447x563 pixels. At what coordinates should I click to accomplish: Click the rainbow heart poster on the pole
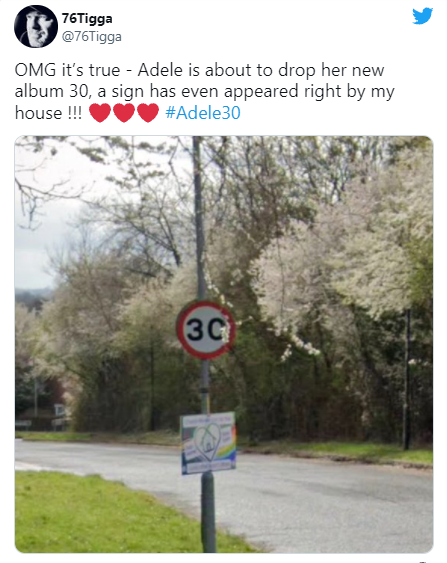coord(208,443)
